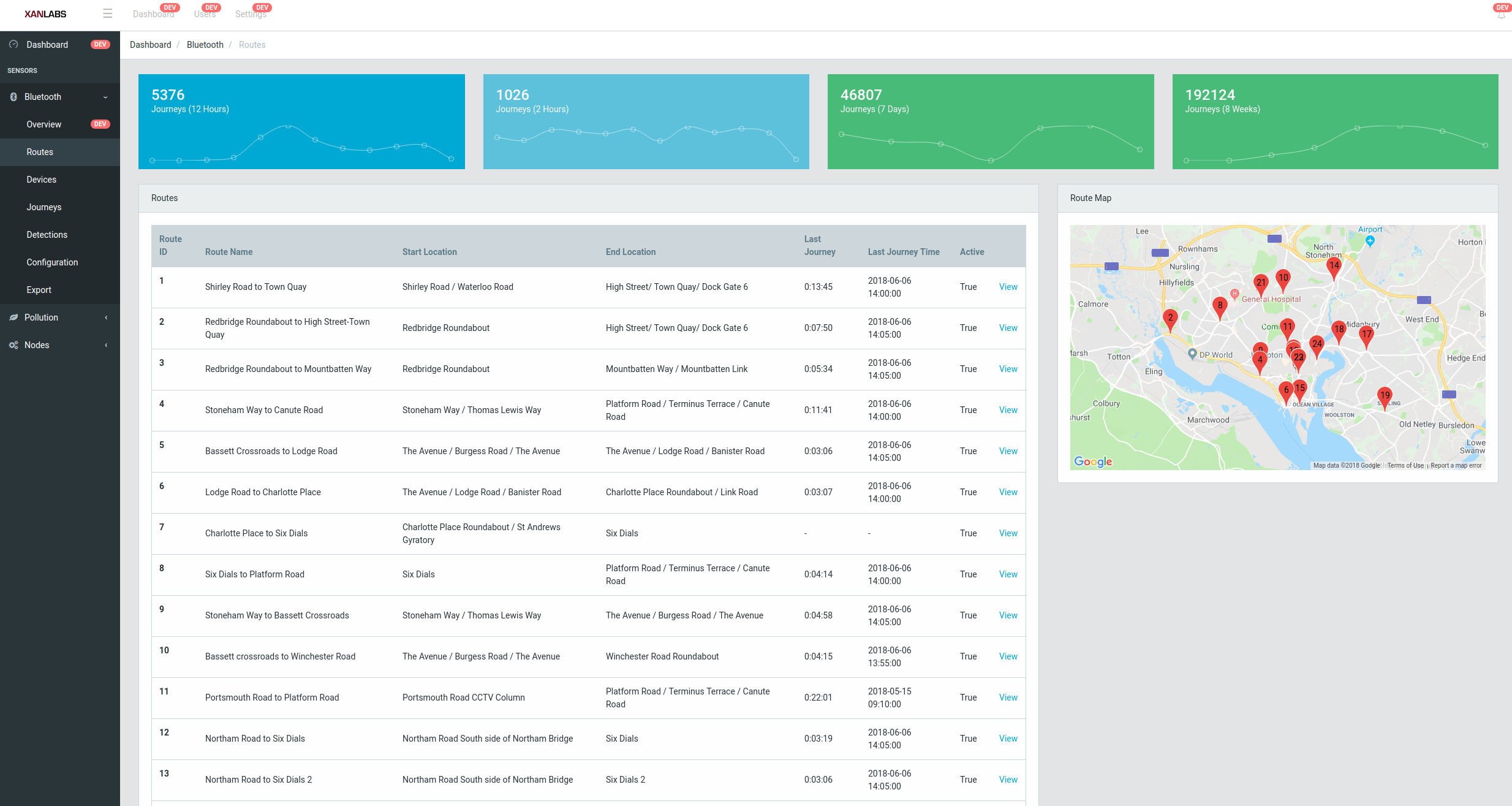Select map marker number 19
1512x806 pixels.
1385,398
